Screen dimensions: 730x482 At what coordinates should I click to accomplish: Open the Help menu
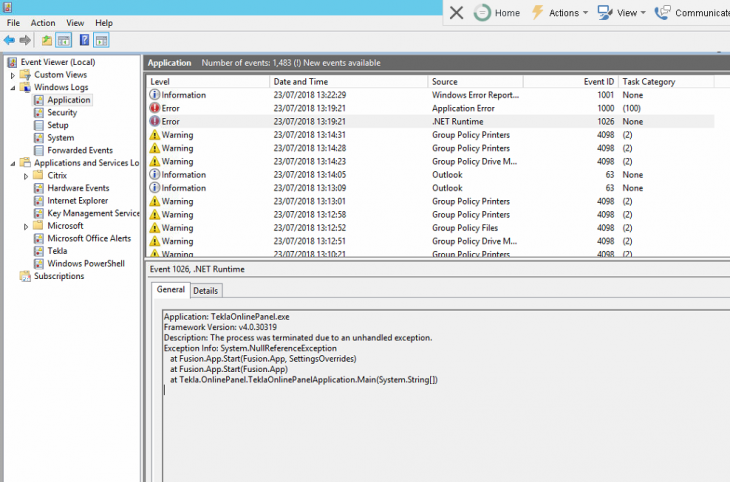104,23
